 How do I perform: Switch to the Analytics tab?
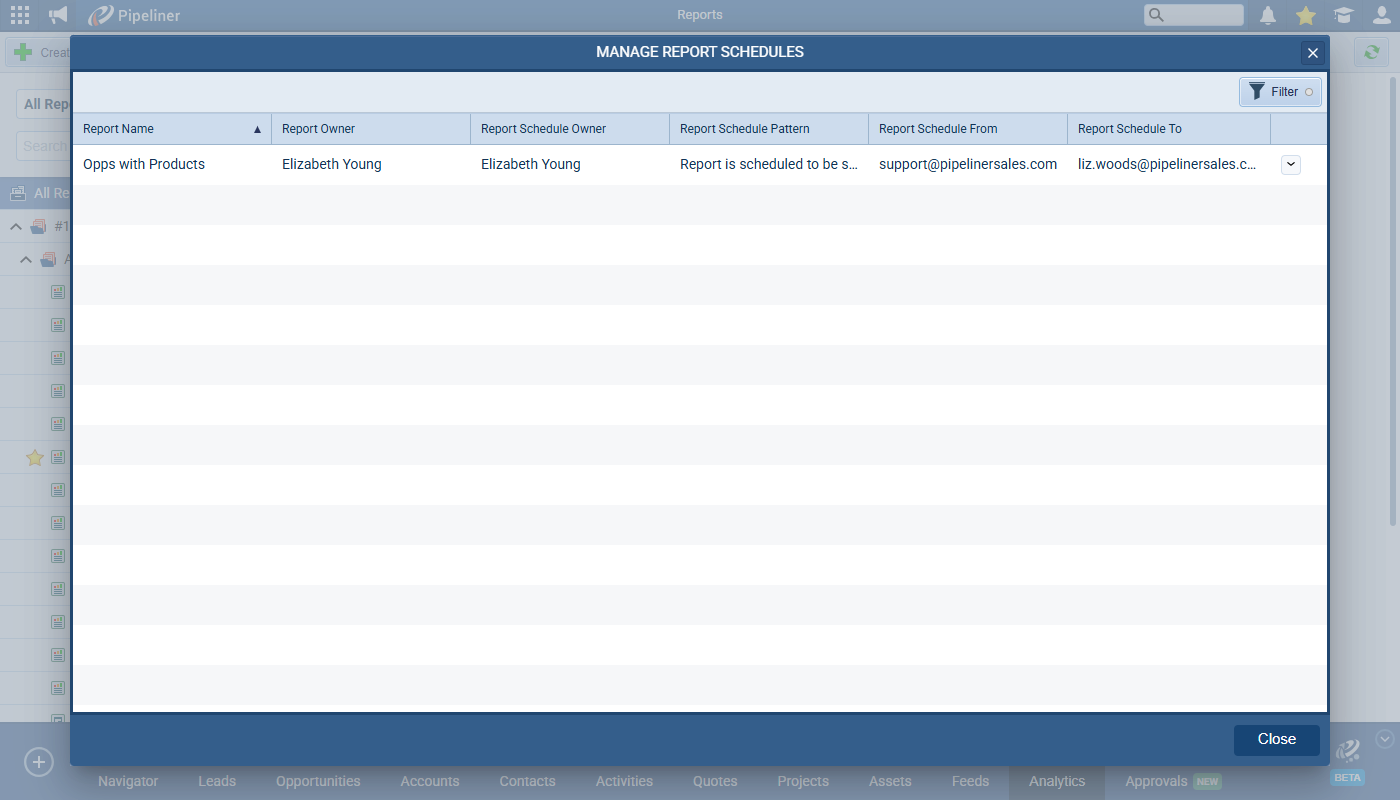click(1057, 781)
